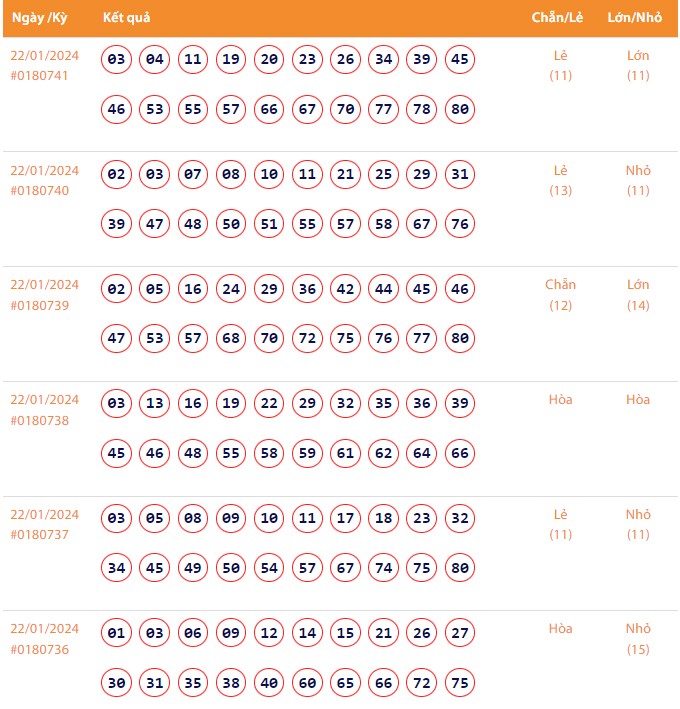Click ball 76 in draw #0180740
Viewport: 680px width, 709px height.
tap(460, 224)
